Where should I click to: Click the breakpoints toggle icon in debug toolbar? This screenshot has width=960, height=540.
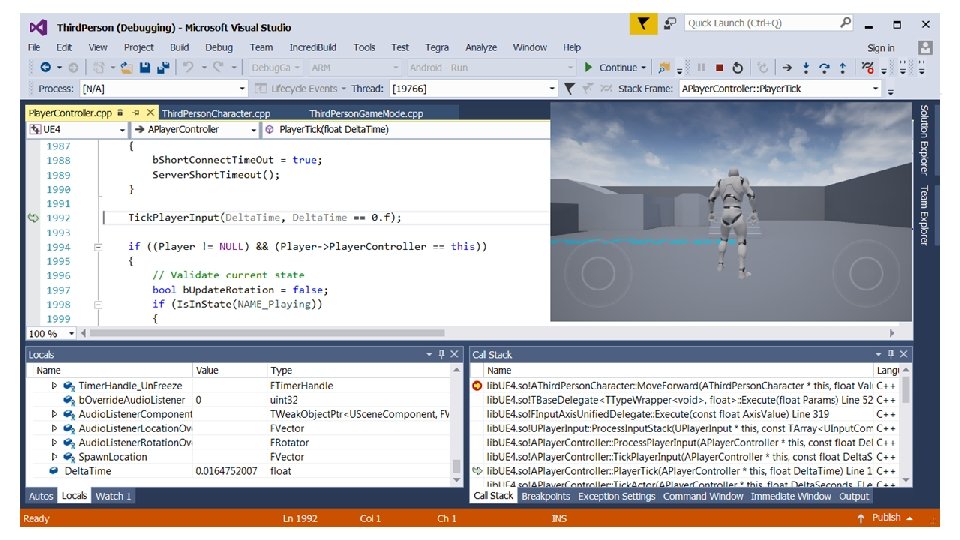pos(868,67)
